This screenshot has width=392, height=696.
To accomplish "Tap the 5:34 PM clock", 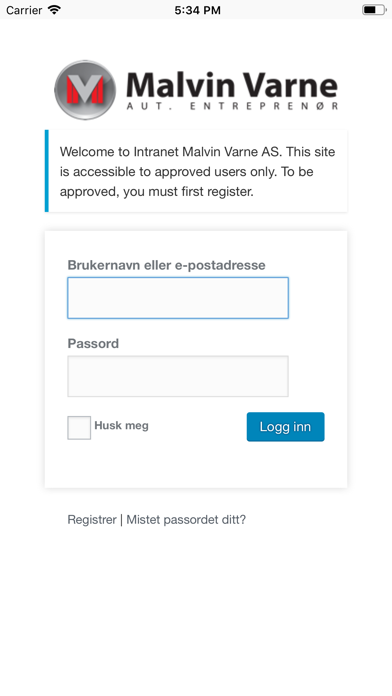I will click(x=197, y=10).
